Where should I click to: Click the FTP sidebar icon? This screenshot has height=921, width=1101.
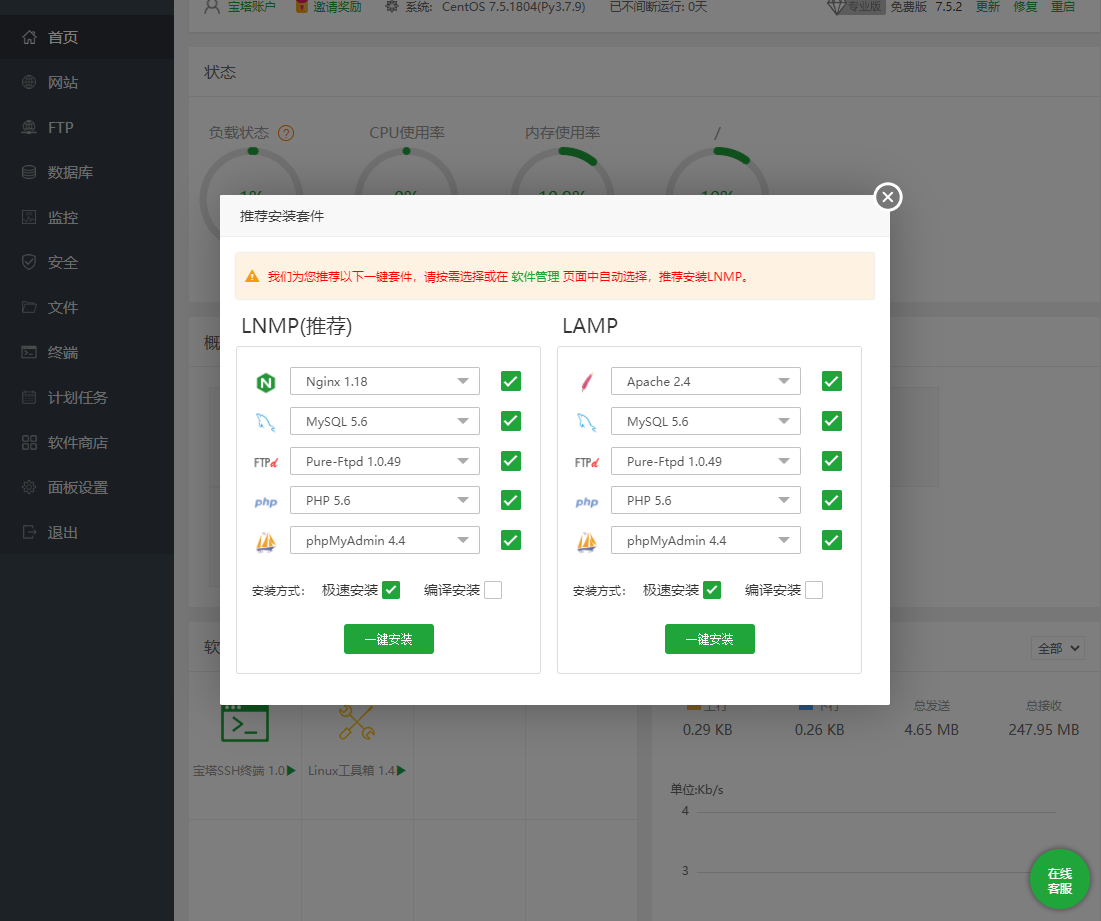coord(29,127)
